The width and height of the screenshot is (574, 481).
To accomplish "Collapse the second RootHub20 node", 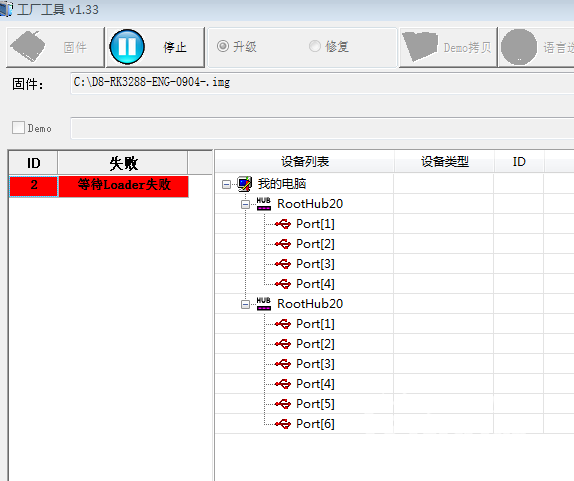I will click(246, 304).
